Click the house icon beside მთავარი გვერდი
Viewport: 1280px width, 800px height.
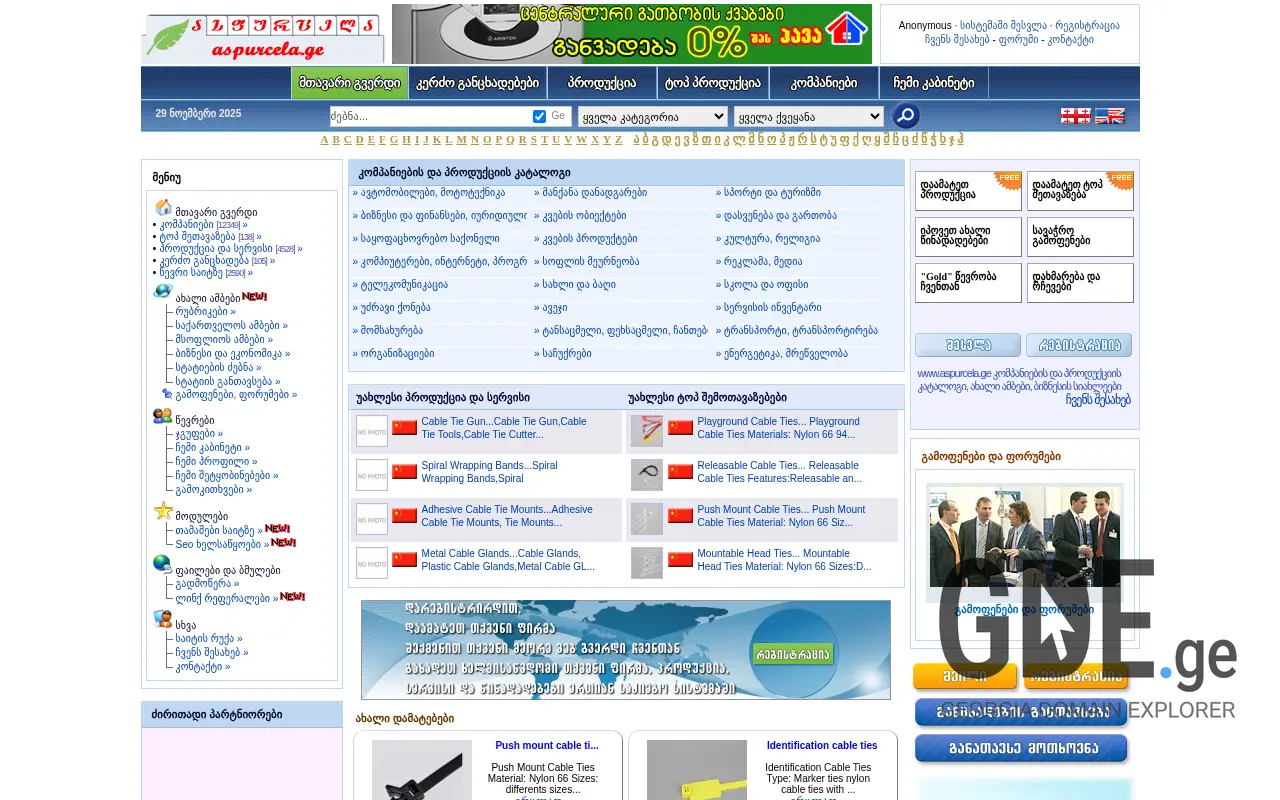(x=163, y=207)
